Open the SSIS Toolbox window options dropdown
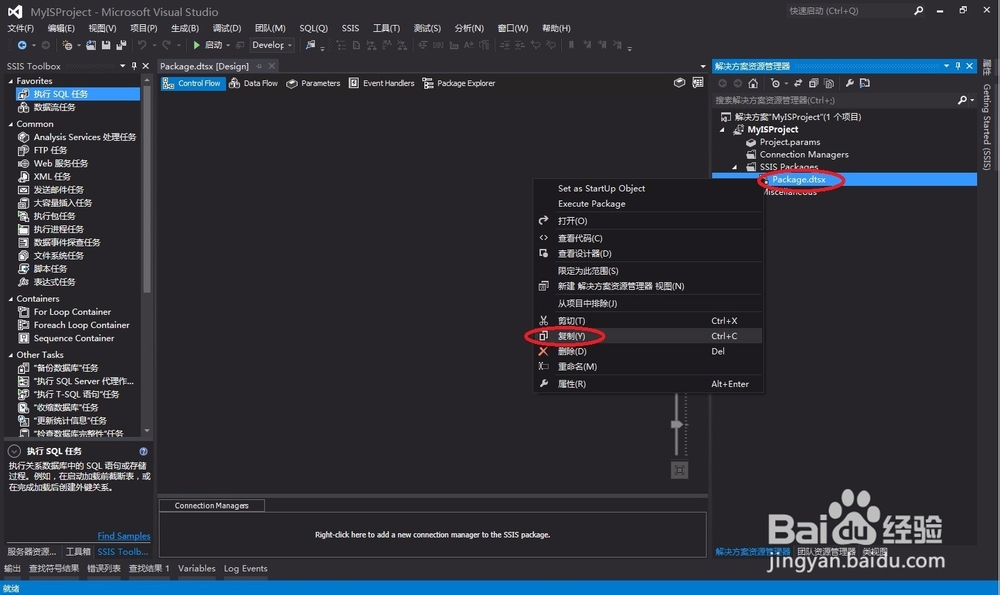 [122, 66]
